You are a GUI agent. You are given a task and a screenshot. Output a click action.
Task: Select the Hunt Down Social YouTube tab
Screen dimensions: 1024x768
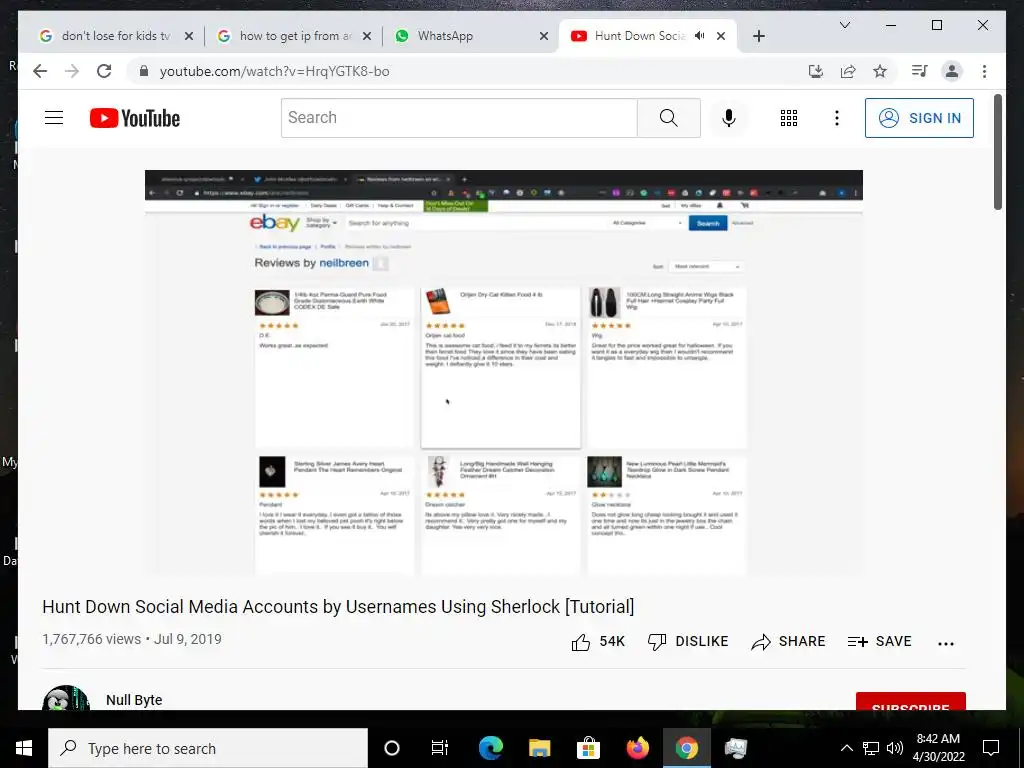pyautogui.click(x=639, y=36)
